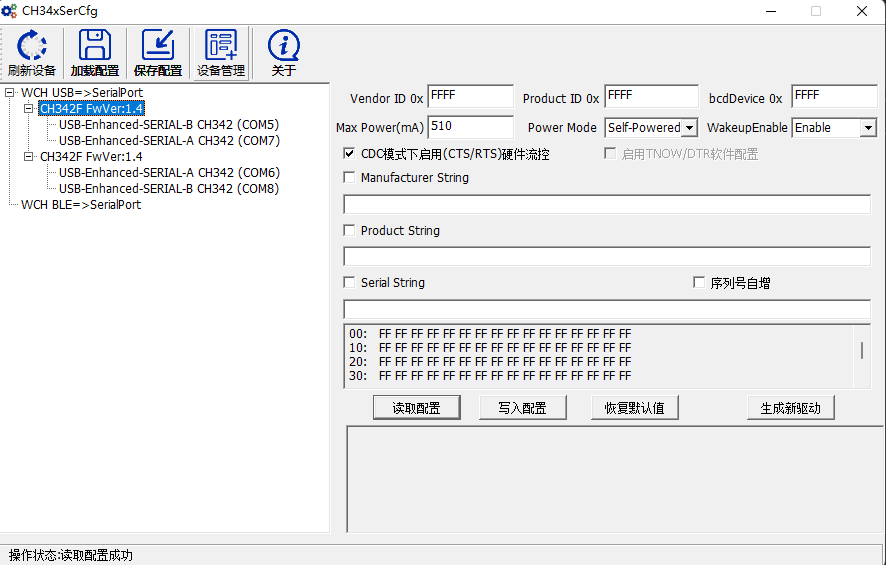This screenshot has width=886, height=565.
Task: Click the Vendor ID input field
Action: [470, 97]
